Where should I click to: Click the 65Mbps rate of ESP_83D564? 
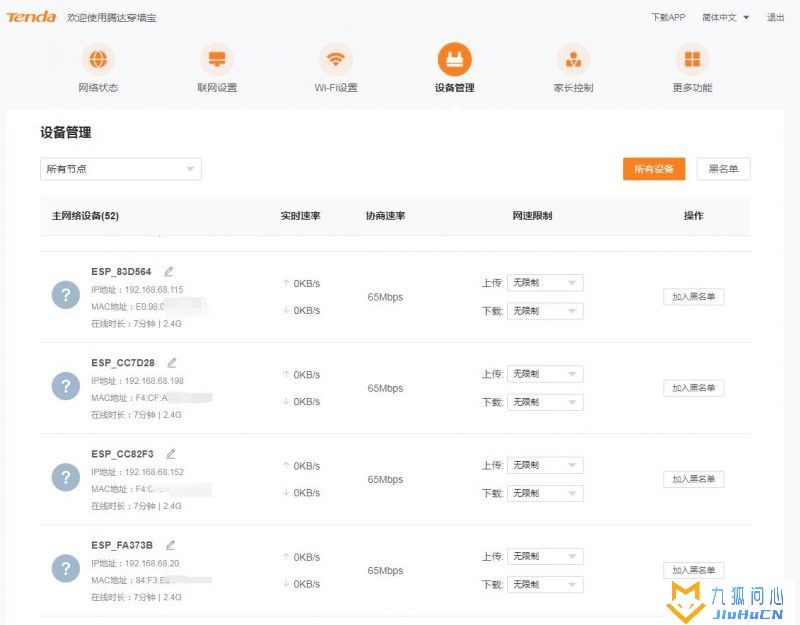(x=385, y=297)
